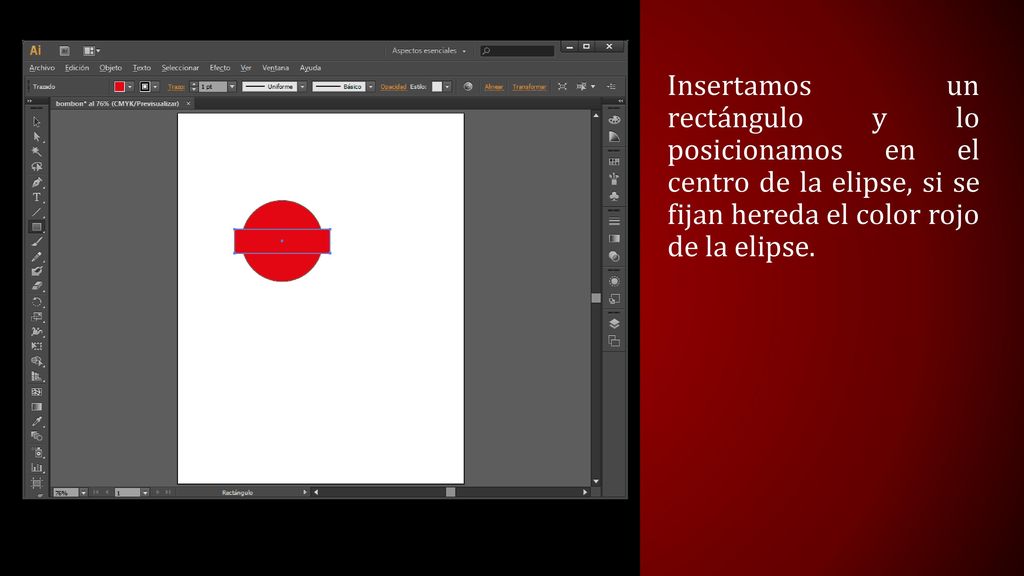Open the Recolor Artwork wheel icon
The height and width of the screenshot is (576, 1024).
click(468, 86)
